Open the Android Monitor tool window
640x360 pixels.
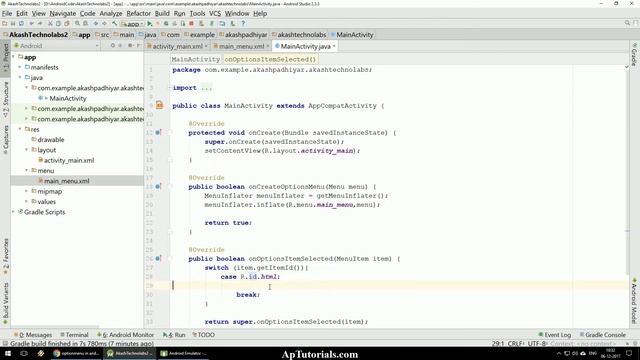click(x=125, y=335)
